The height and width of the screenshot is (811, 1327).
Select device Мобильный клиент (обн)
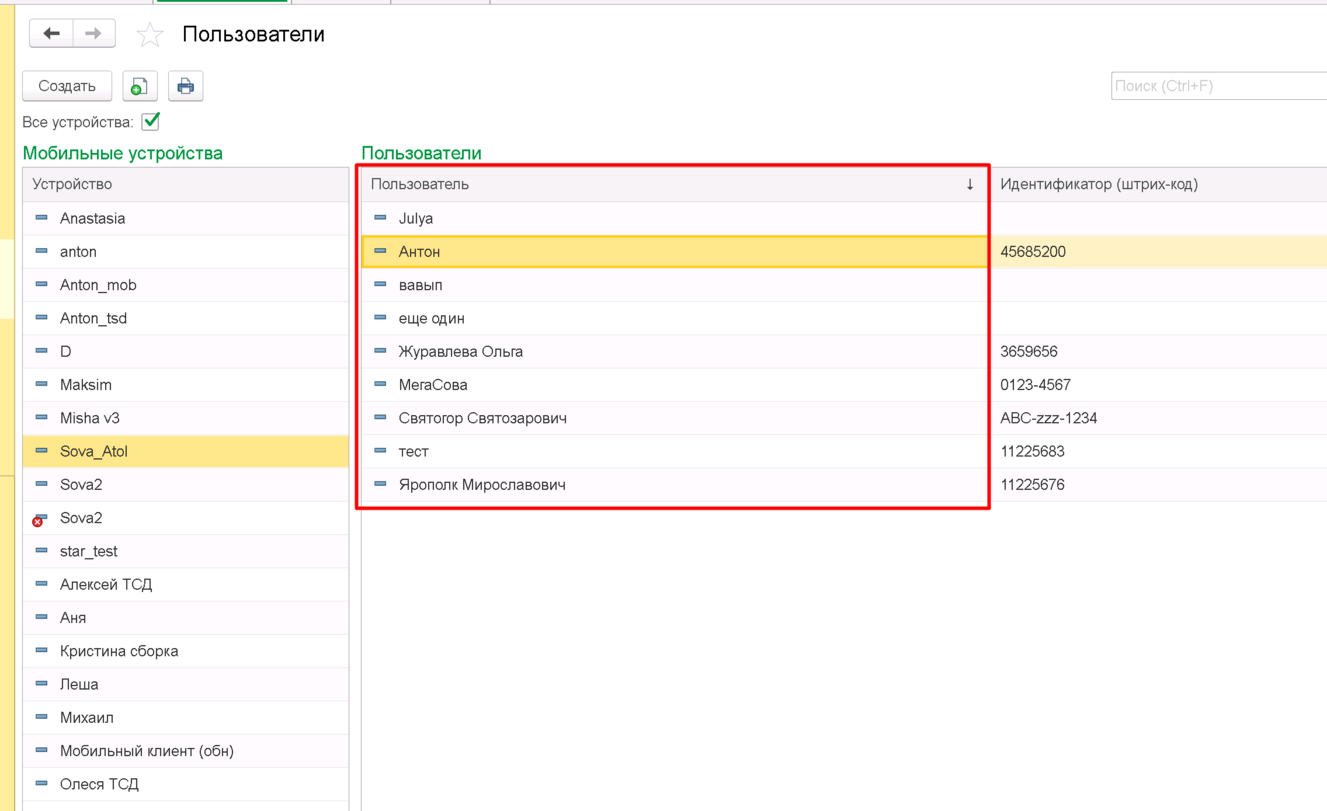click(146, 751)
